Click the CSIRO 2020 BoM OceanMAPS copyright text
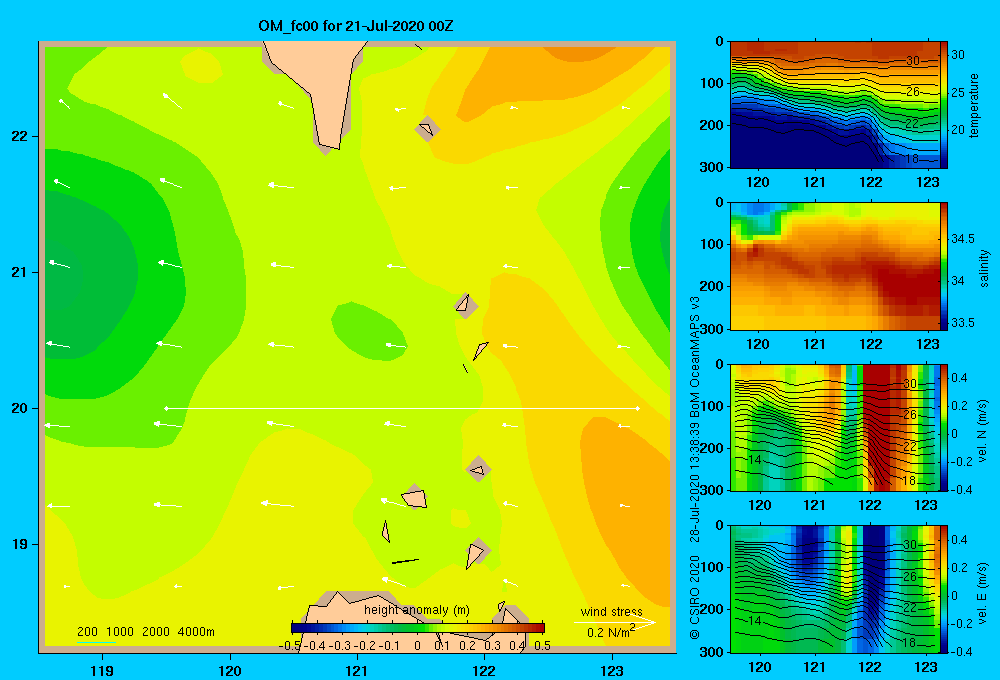The width and height of the screenshot is (1000, 680). tap(695, 468)
